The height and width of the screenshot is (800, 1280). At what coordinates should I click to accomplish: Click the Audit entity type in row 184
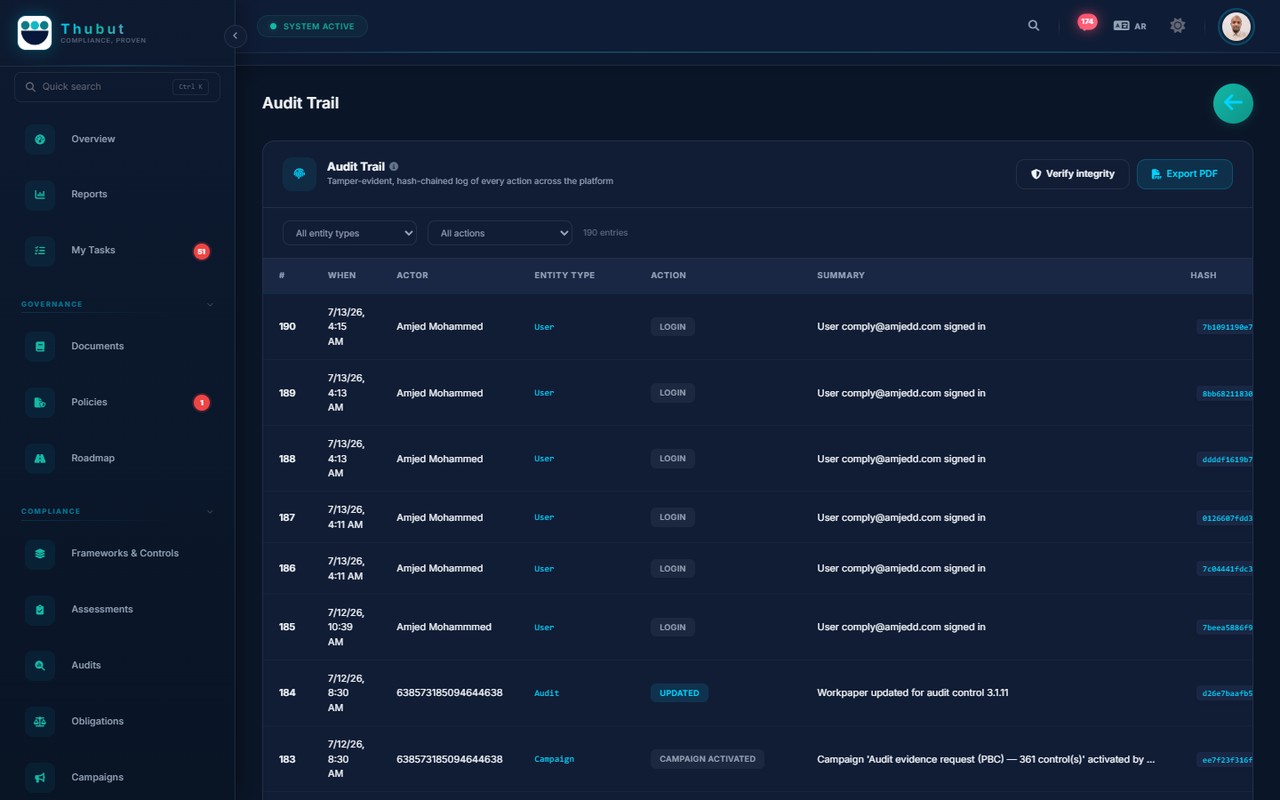547,693
